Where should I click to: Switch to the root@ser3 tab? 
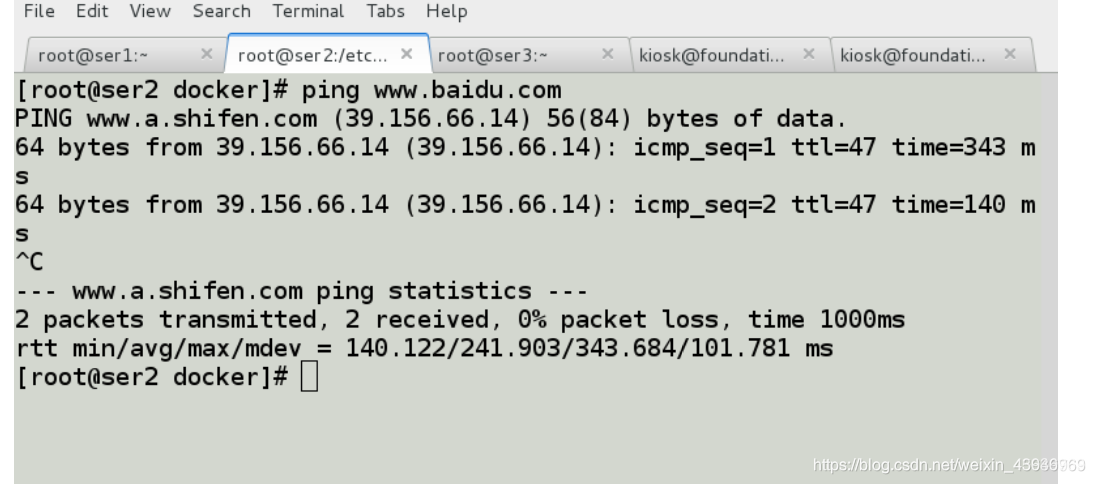pos(520,54)
